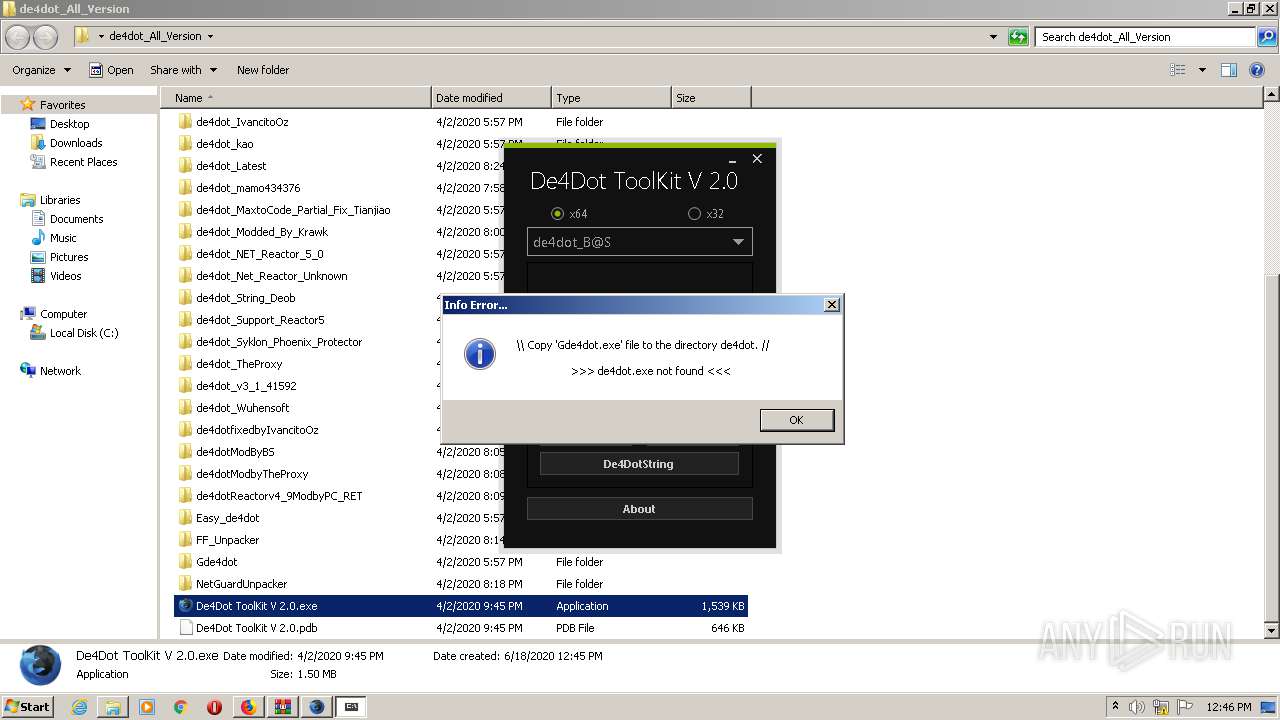Close the De4Dot ToolKit window
Viewport: 1280px width, 720px height.
(757, 158)
